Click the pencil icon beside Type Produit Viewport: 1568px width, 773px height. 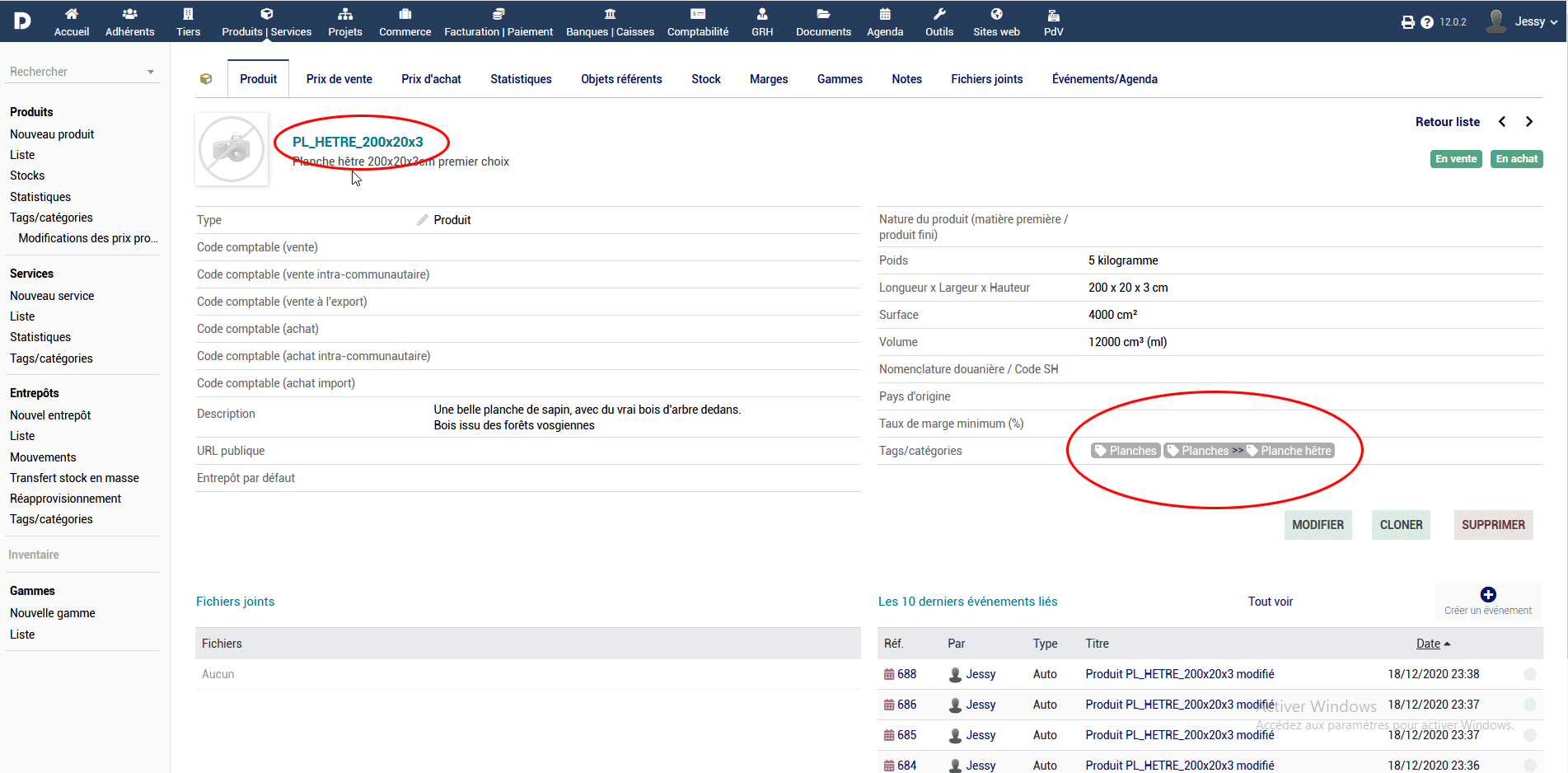click(x=423, y=220)
